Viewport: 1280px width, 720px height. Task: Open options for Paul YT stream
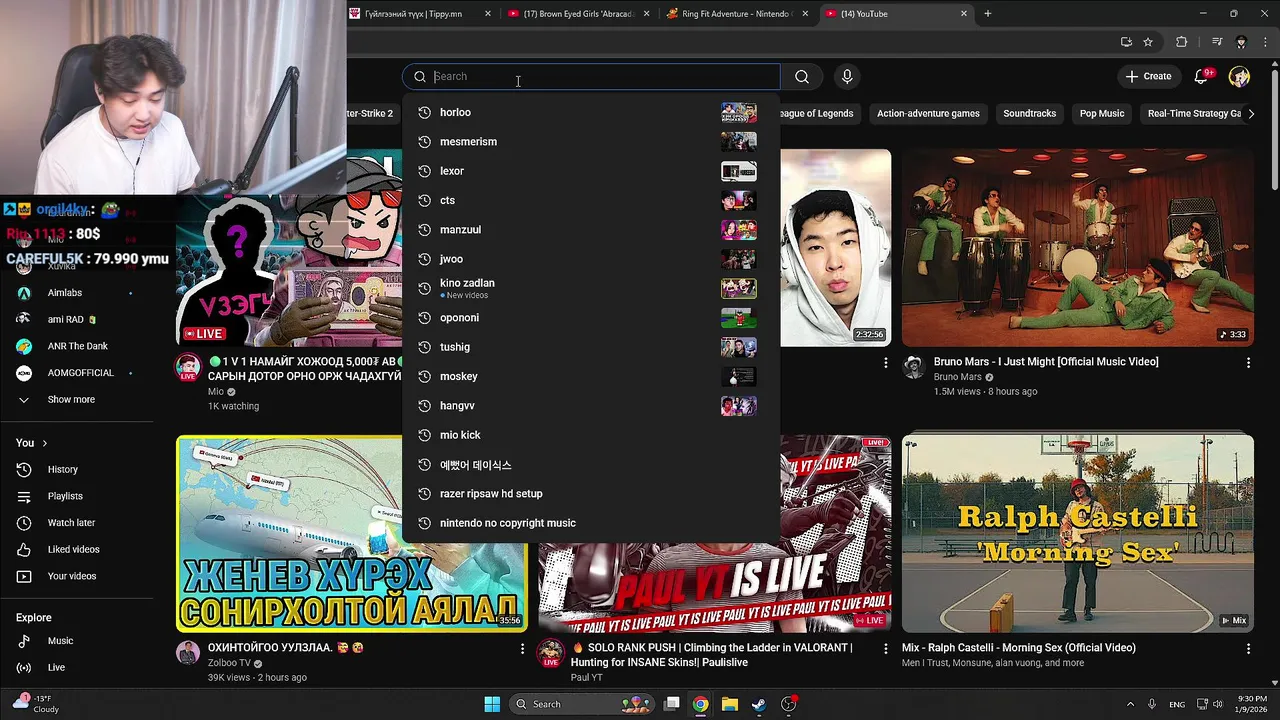[x=885, y=648]
